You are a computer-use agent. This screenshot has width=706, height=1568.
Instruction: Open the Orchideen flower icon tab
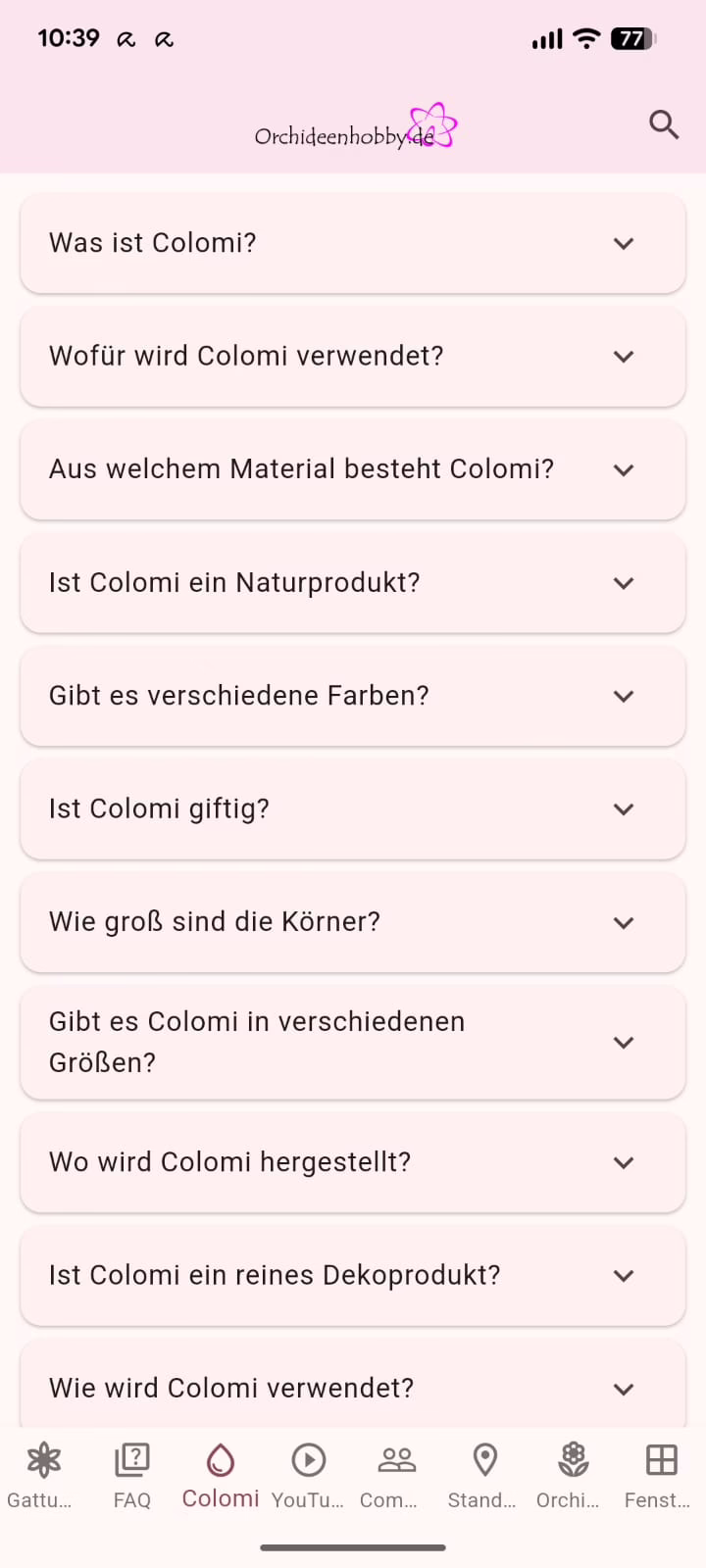[x=573, y=1460]
